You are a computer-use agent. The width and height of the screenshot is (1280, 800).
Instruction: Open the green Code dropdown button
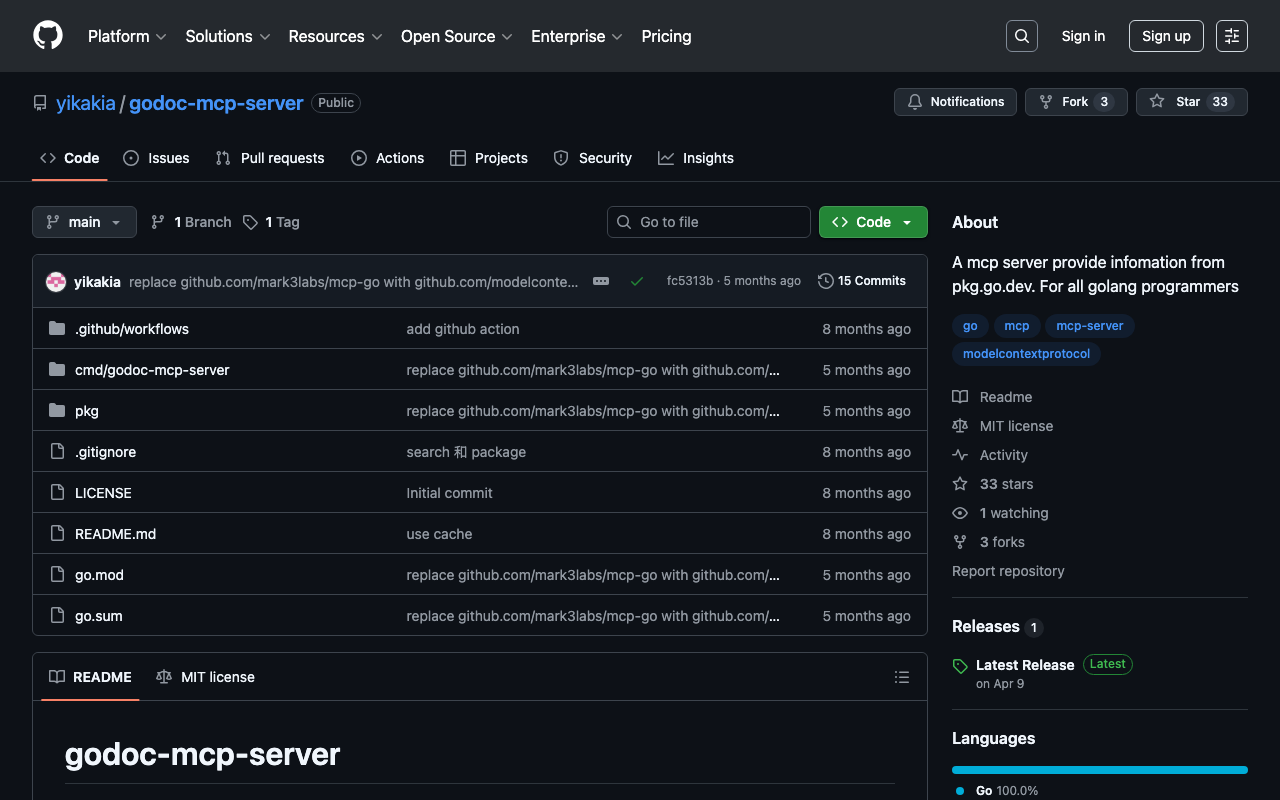(872, 222)
